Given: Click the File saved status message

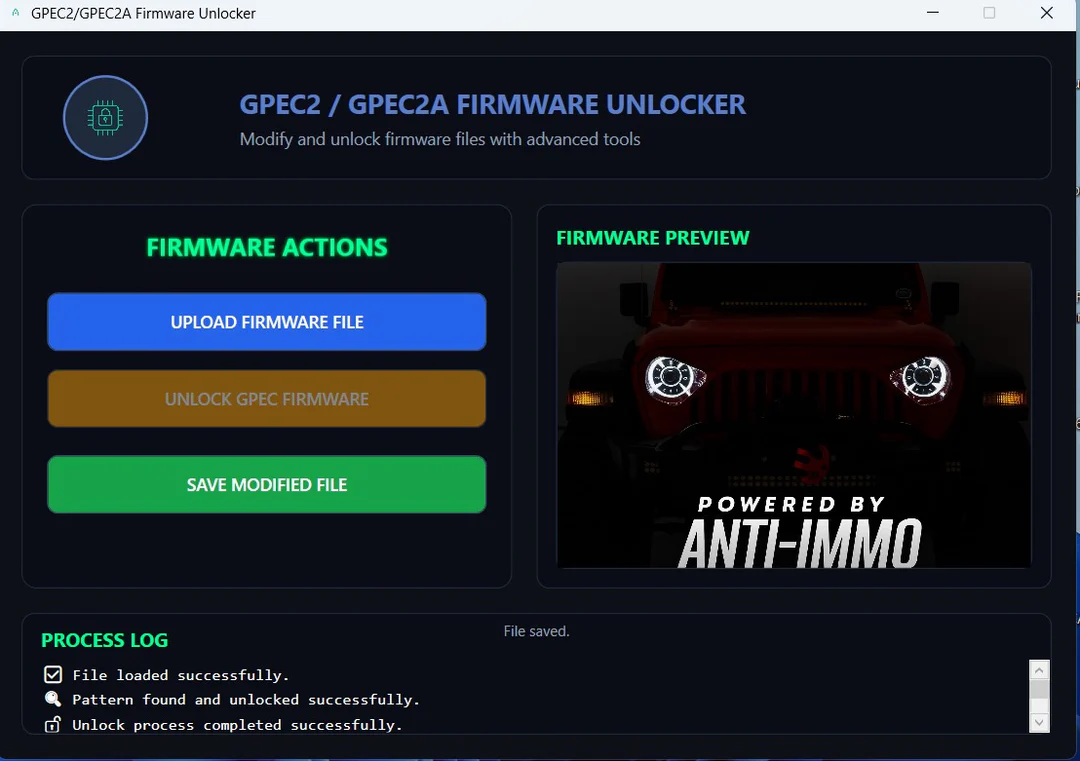Looking at the screenshot, I should click(536, 631).
